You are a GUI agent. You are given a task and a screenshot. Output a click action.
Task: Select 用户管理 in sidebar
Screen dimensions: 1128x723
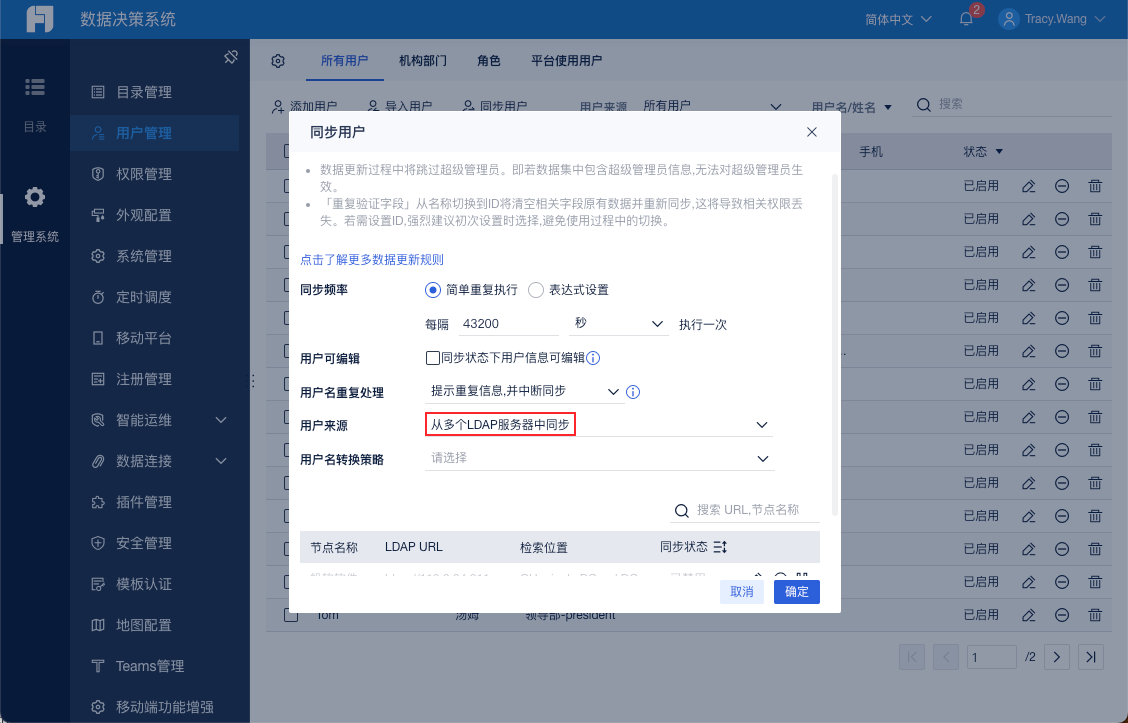[155, 133]
